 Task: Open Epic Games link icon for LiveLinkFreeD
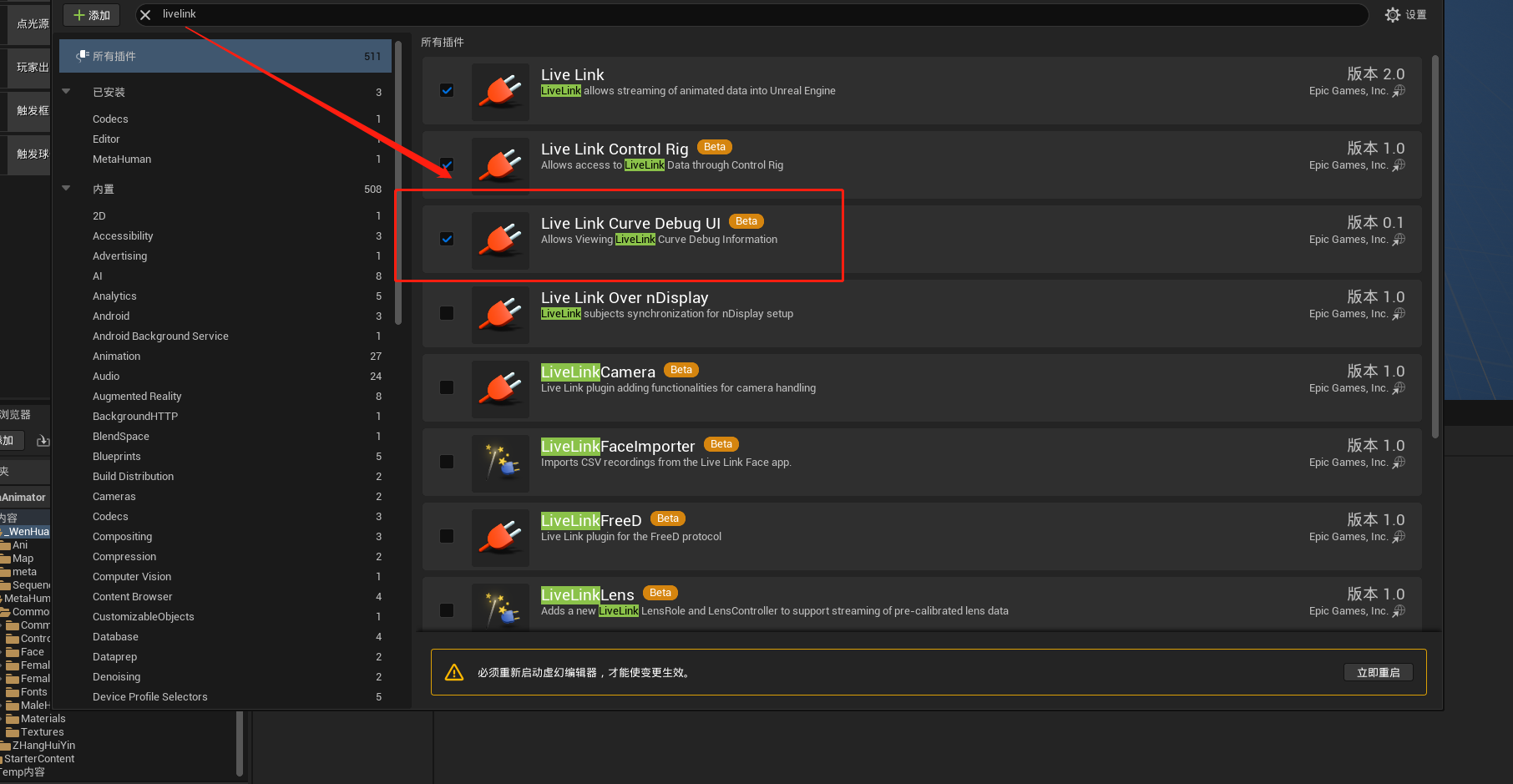pyautogui.click(x=1399, y=537)
